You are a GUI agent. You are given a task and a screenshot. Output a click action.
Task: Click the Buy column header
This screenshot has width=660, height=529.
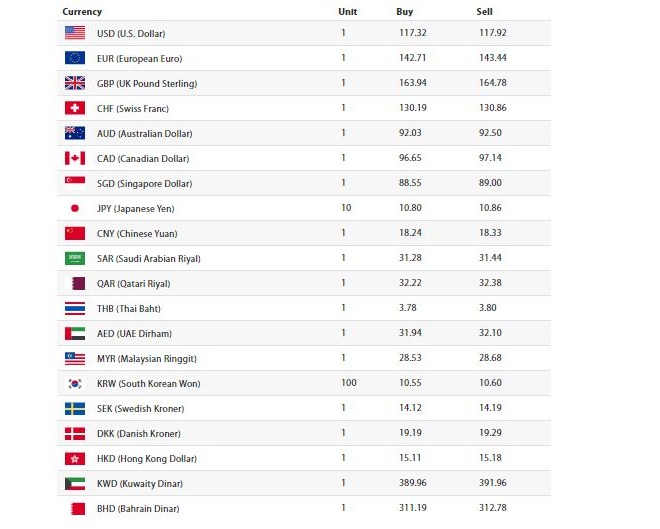coord(405,12)
